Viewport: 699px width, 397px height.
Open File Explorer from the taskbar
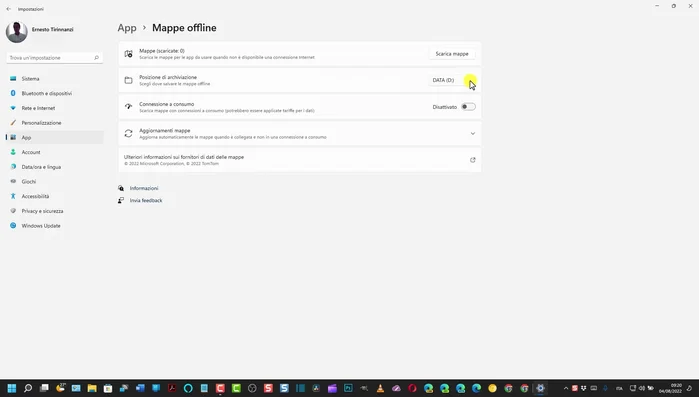(92, 388)
